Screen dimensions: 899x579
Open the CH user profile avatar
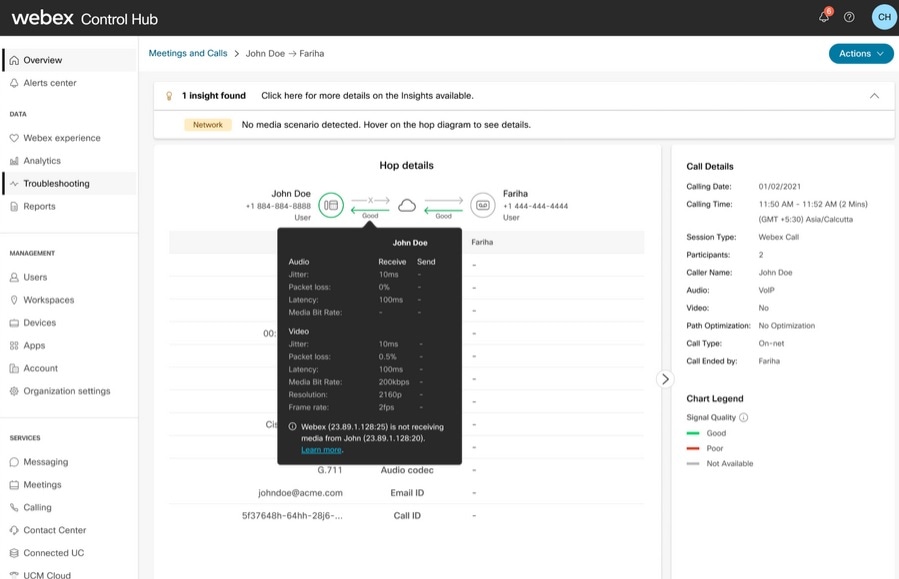pos(884,17)
